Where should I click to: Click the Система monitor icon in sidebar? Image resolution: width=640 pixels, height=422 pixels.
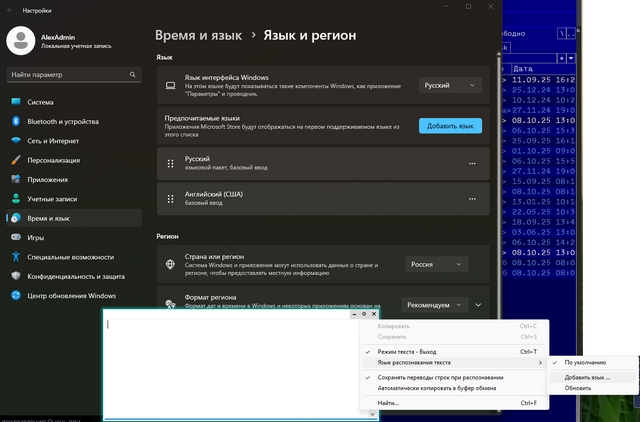[x=16, y=102]
